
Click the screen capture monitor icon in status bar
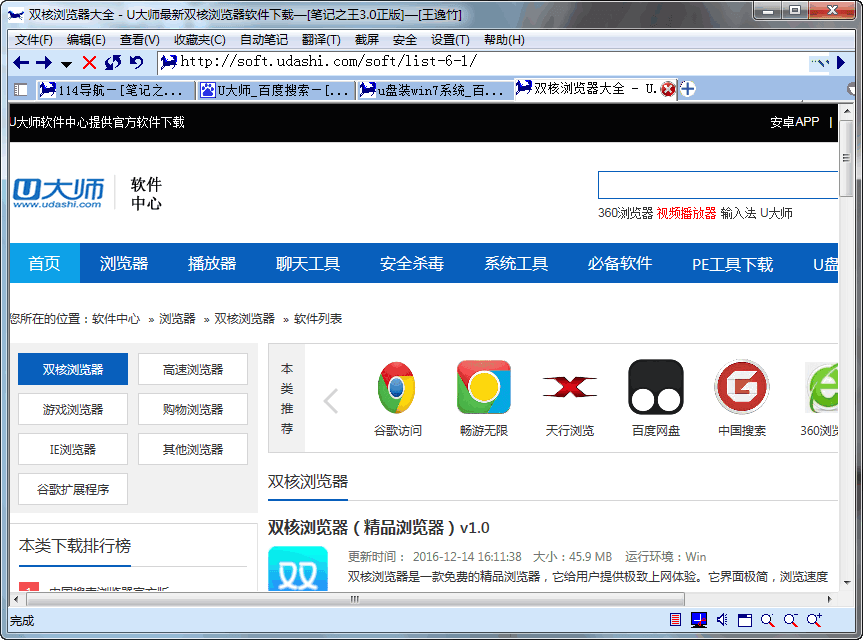tap(698, 620)
